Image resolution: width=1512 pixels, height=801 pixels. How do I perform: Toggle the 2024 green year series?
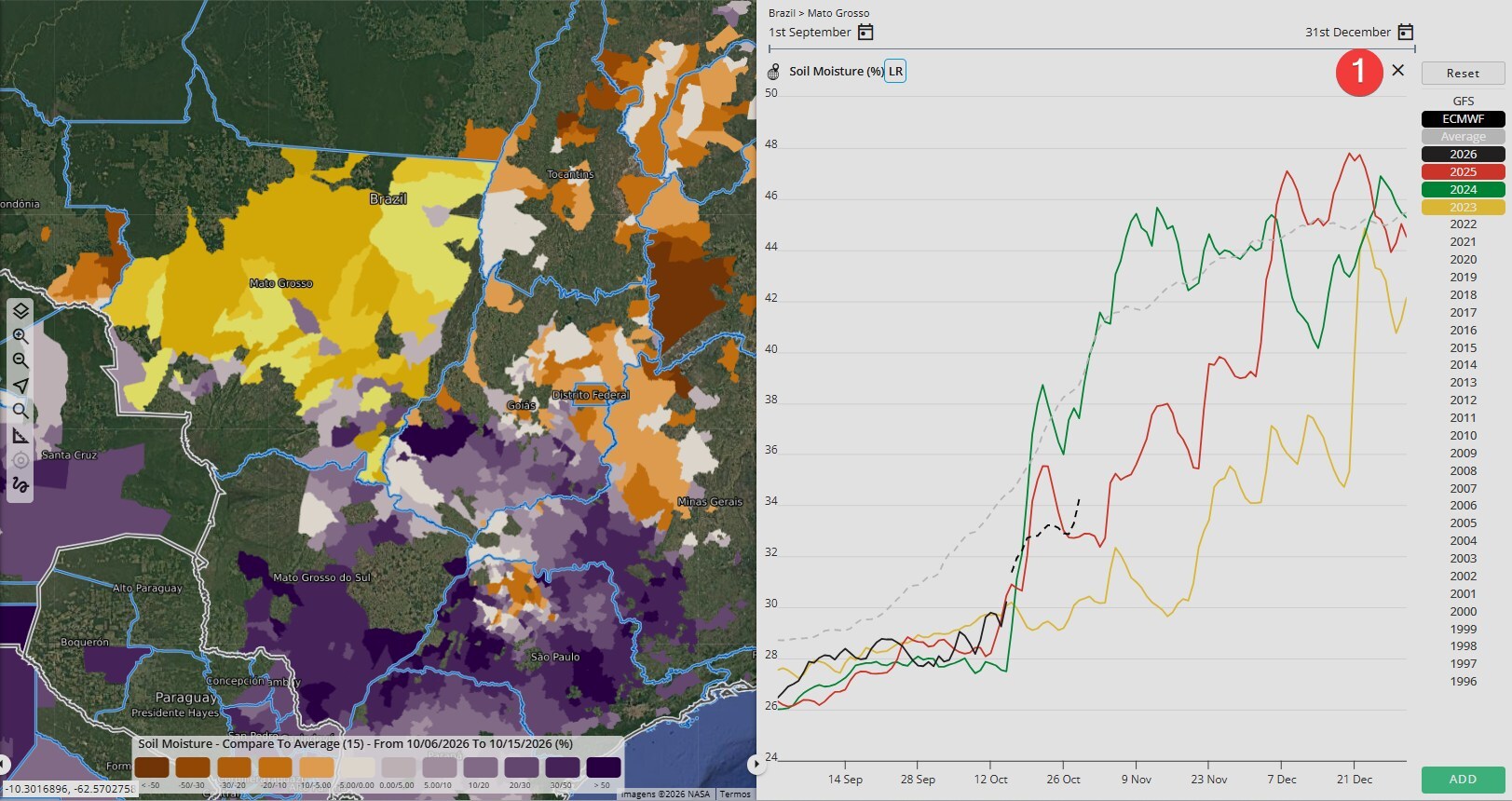pos(1464,190)
